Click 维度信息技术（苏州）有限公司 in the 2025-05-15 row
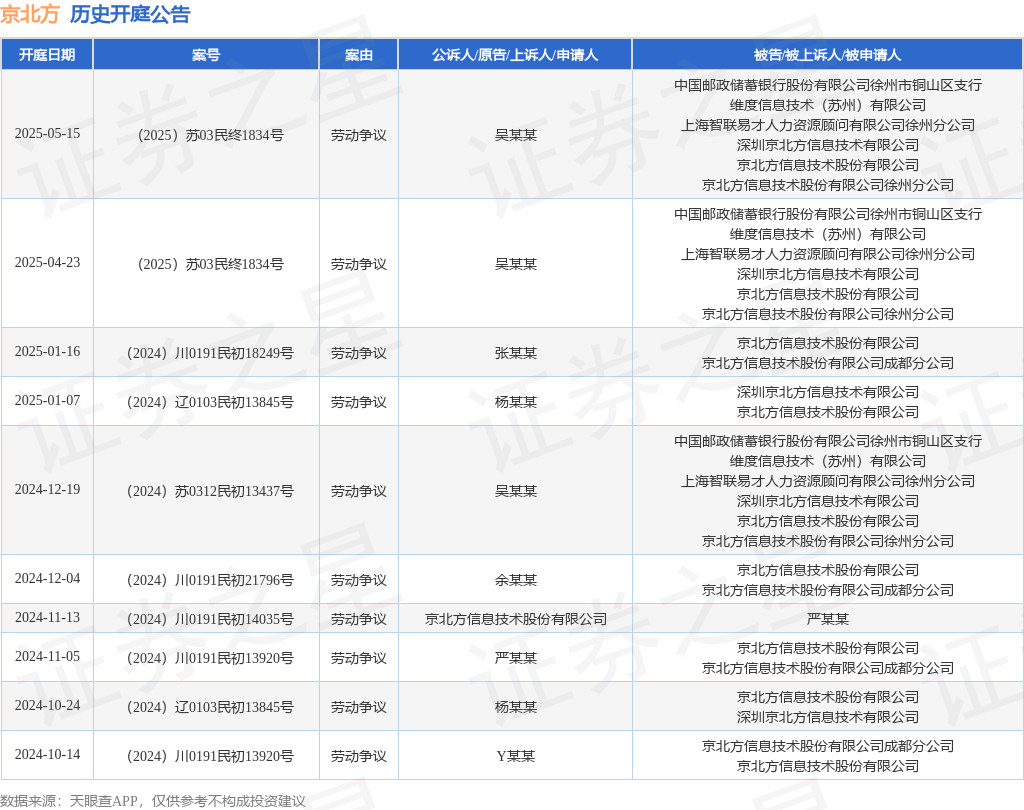Image resolution: width=1024 pixels, height=810 pixels. 827,105
